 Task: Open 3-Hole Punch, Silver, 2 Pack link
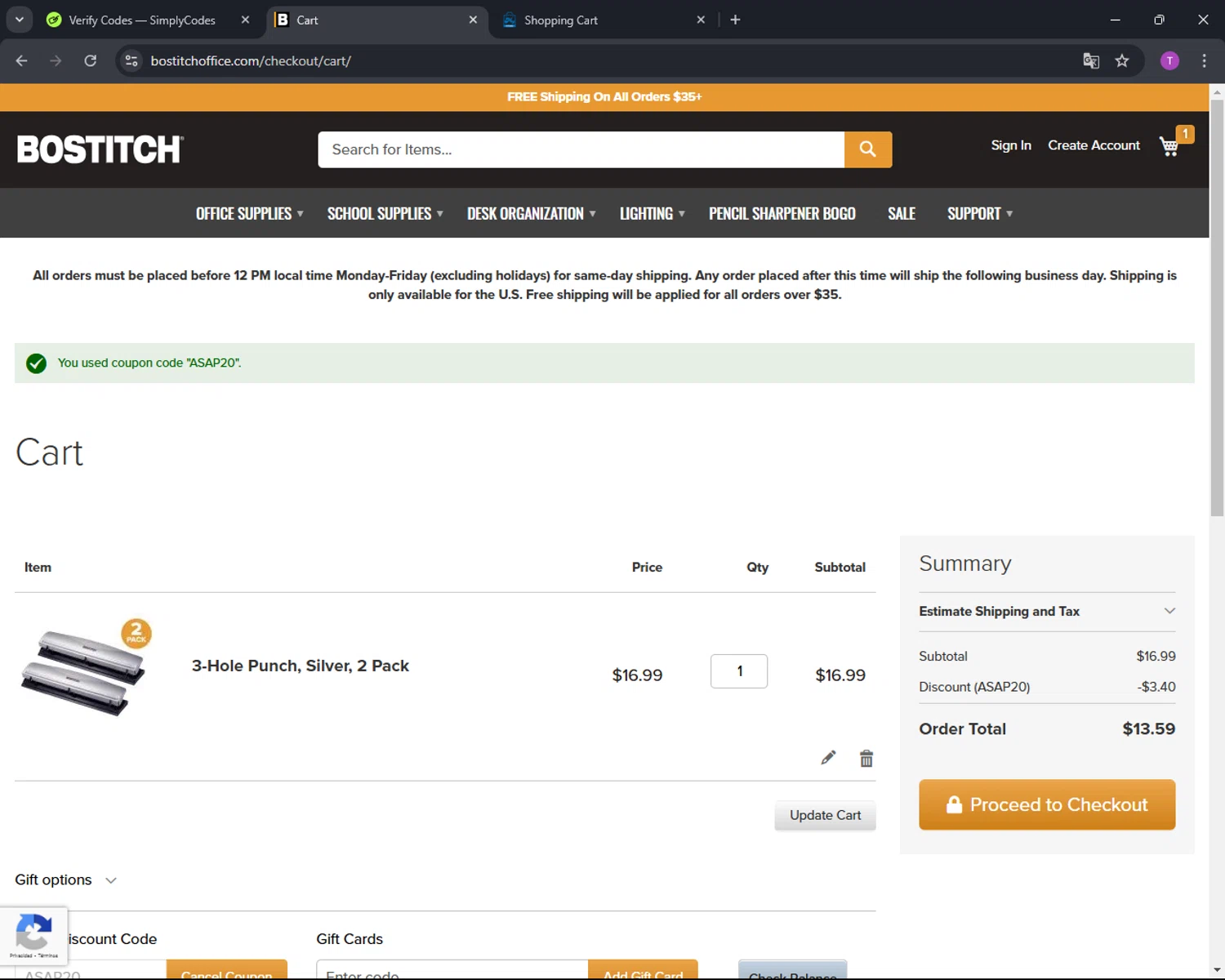[x=301, y=666]
